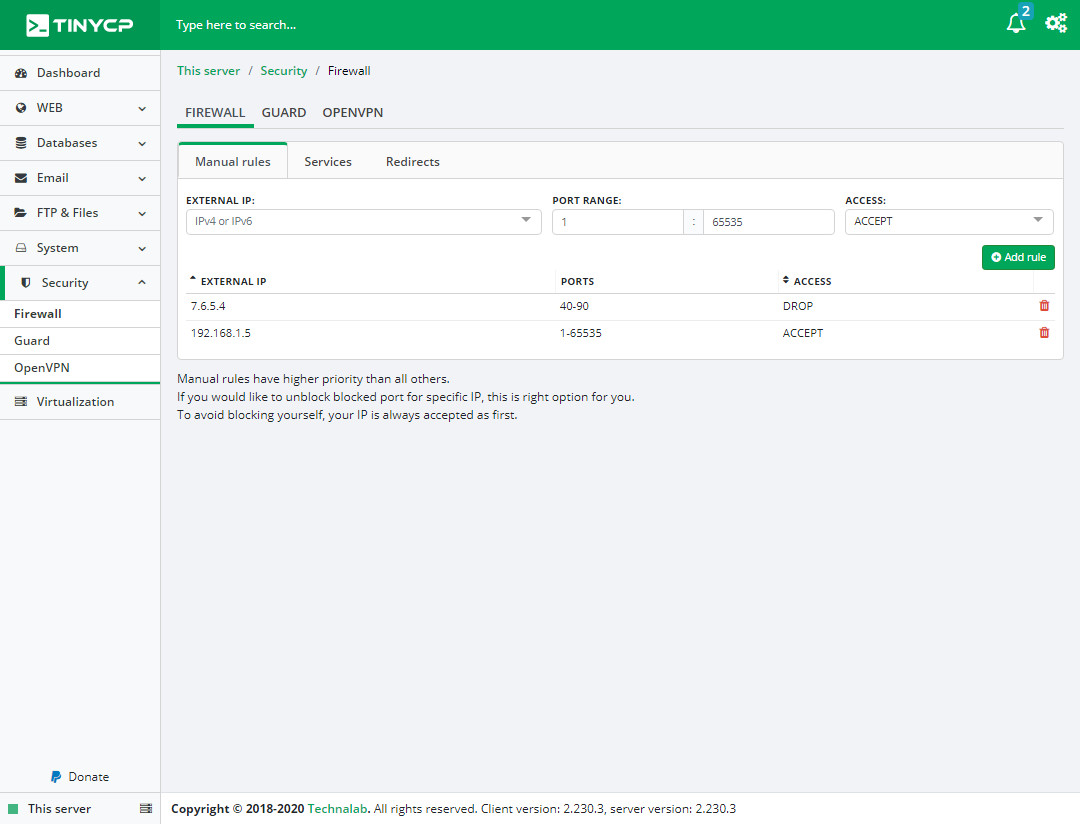Screen dimensions: 1080x824
Task: Open the notifications bell
Action: tap(1016, 23)
